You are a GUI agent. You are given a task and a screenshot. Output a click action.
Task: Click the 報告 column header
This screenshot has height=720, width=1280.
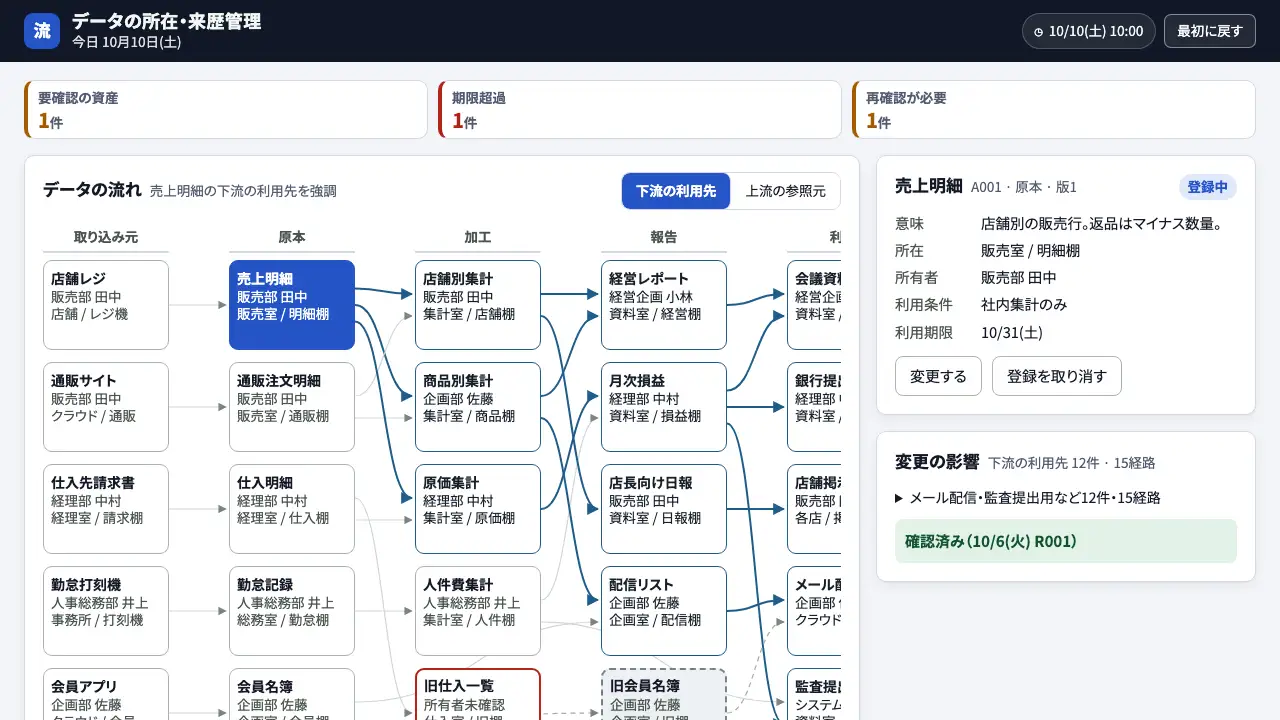[x=664, y=237]
